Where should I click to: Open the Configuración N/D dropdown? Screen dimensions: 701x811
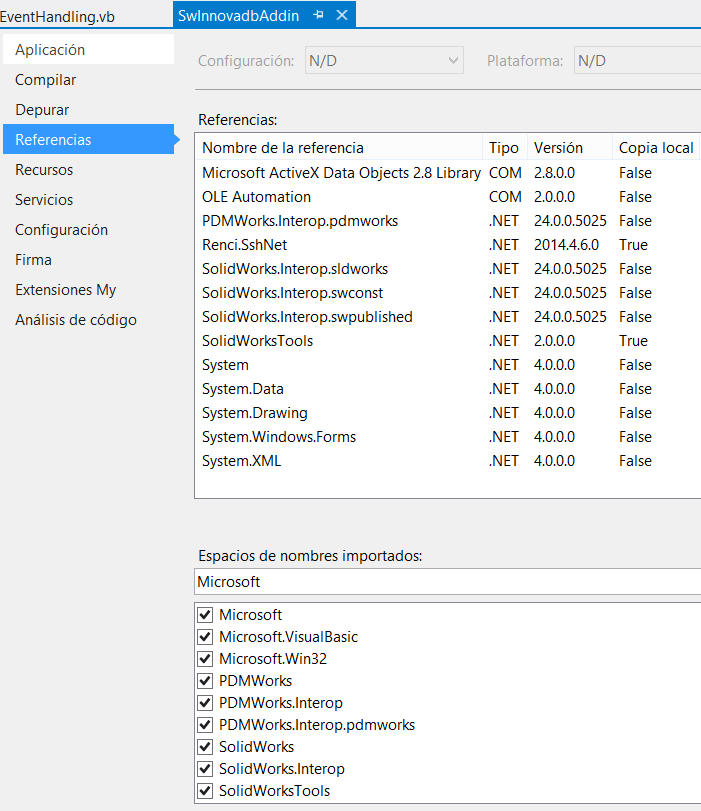[384, 61]
